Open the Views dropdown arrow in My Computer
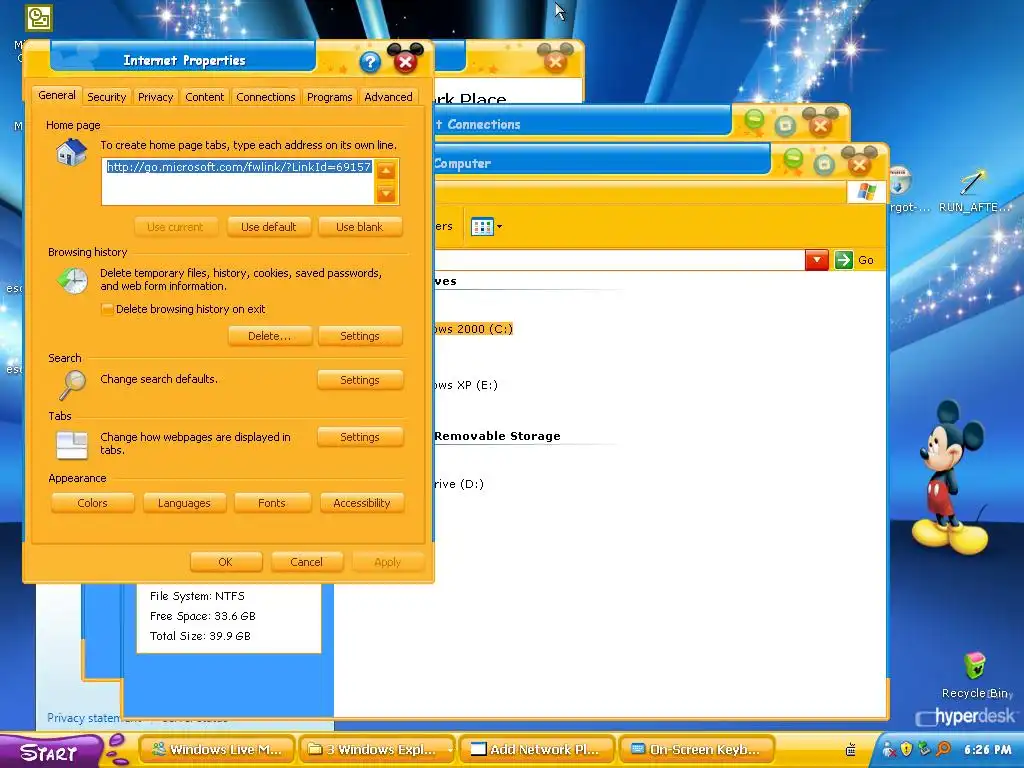 [500, 227]
